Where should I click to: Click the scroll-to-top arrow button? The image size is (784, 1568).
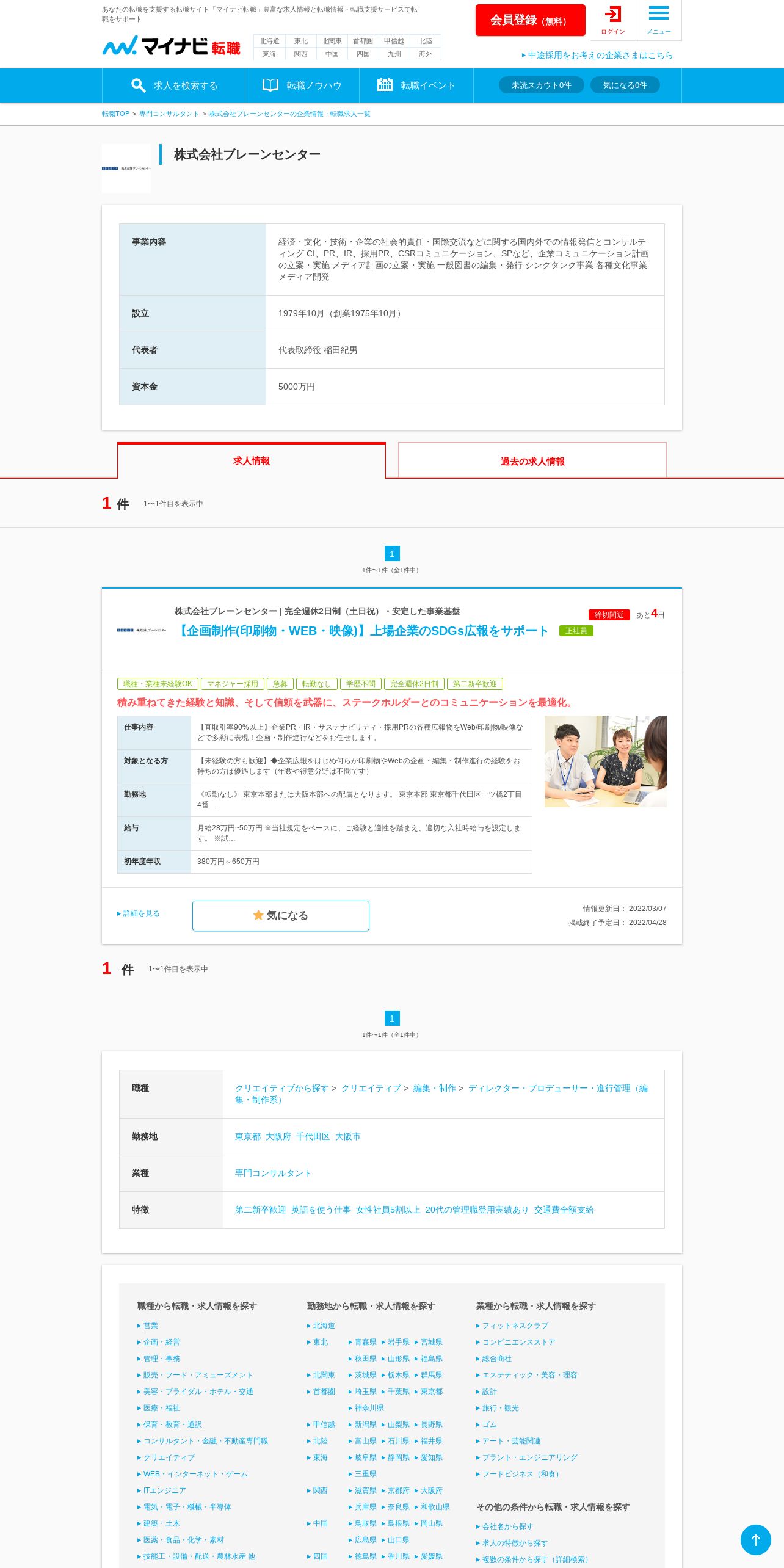756,1540
